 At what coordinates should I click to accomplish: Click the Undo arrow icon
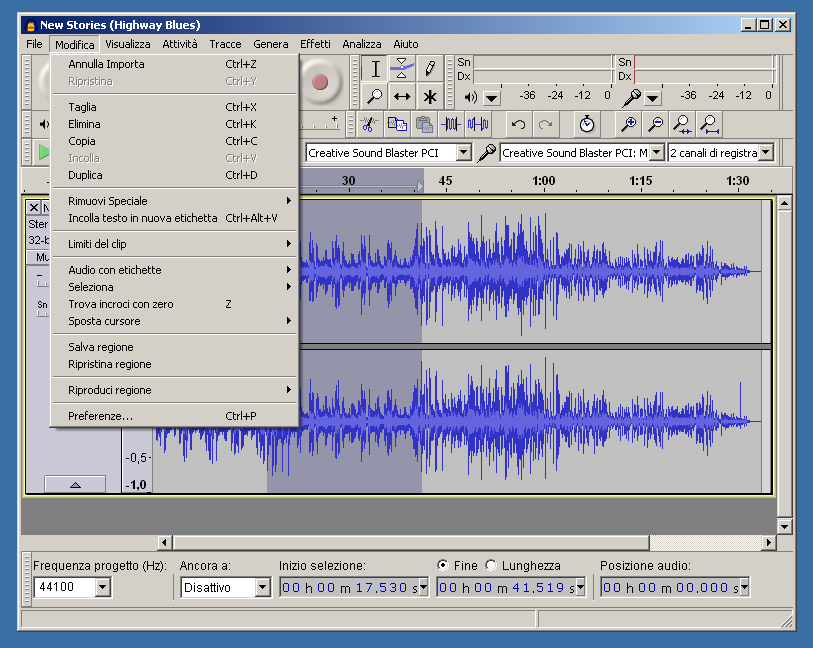pyautogui.click(x=518, y=124)
